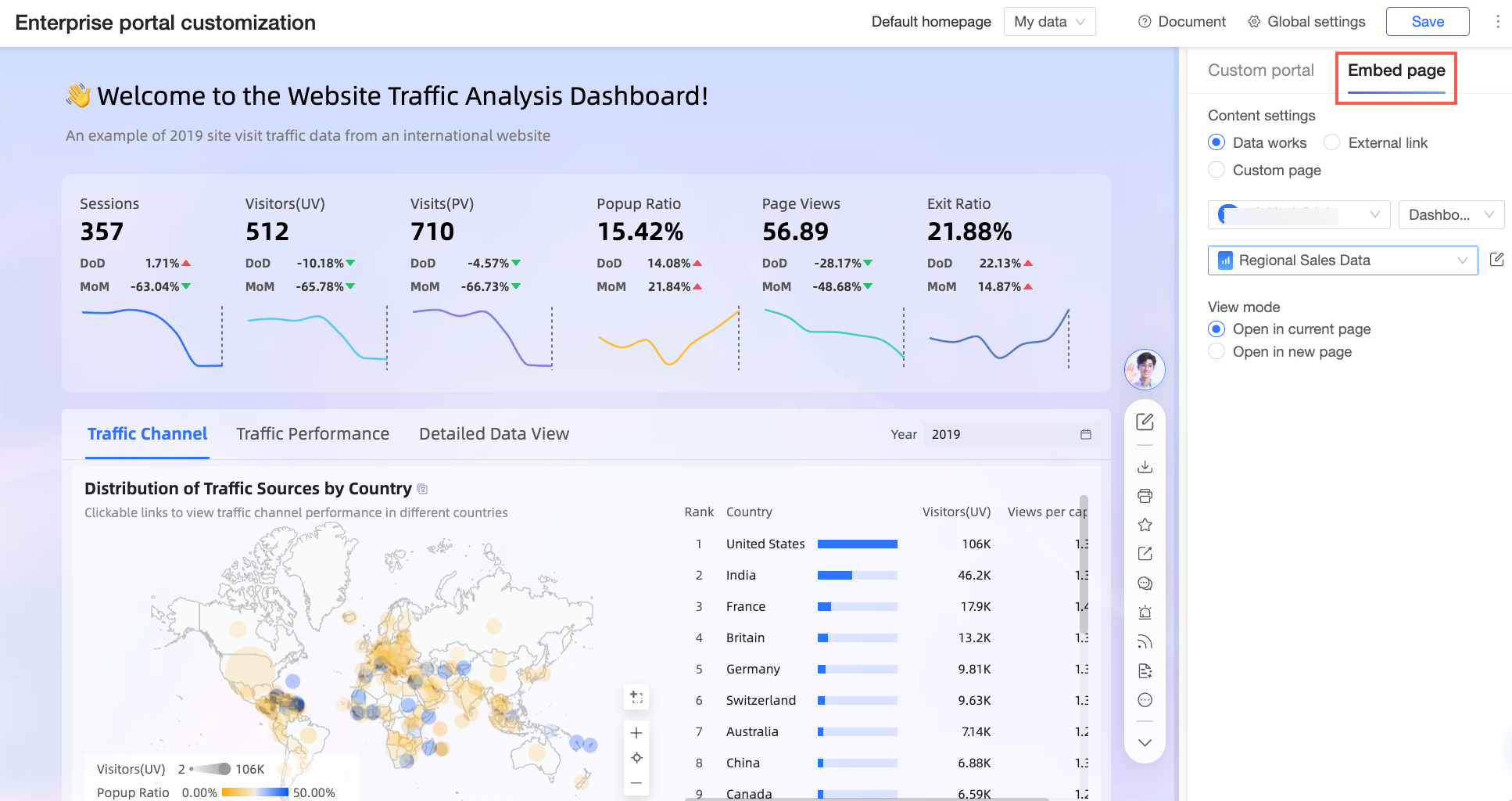Switch to the Custom portal tab
This screenshot has height=801, width=1512.
click(x=1260, y=70)
